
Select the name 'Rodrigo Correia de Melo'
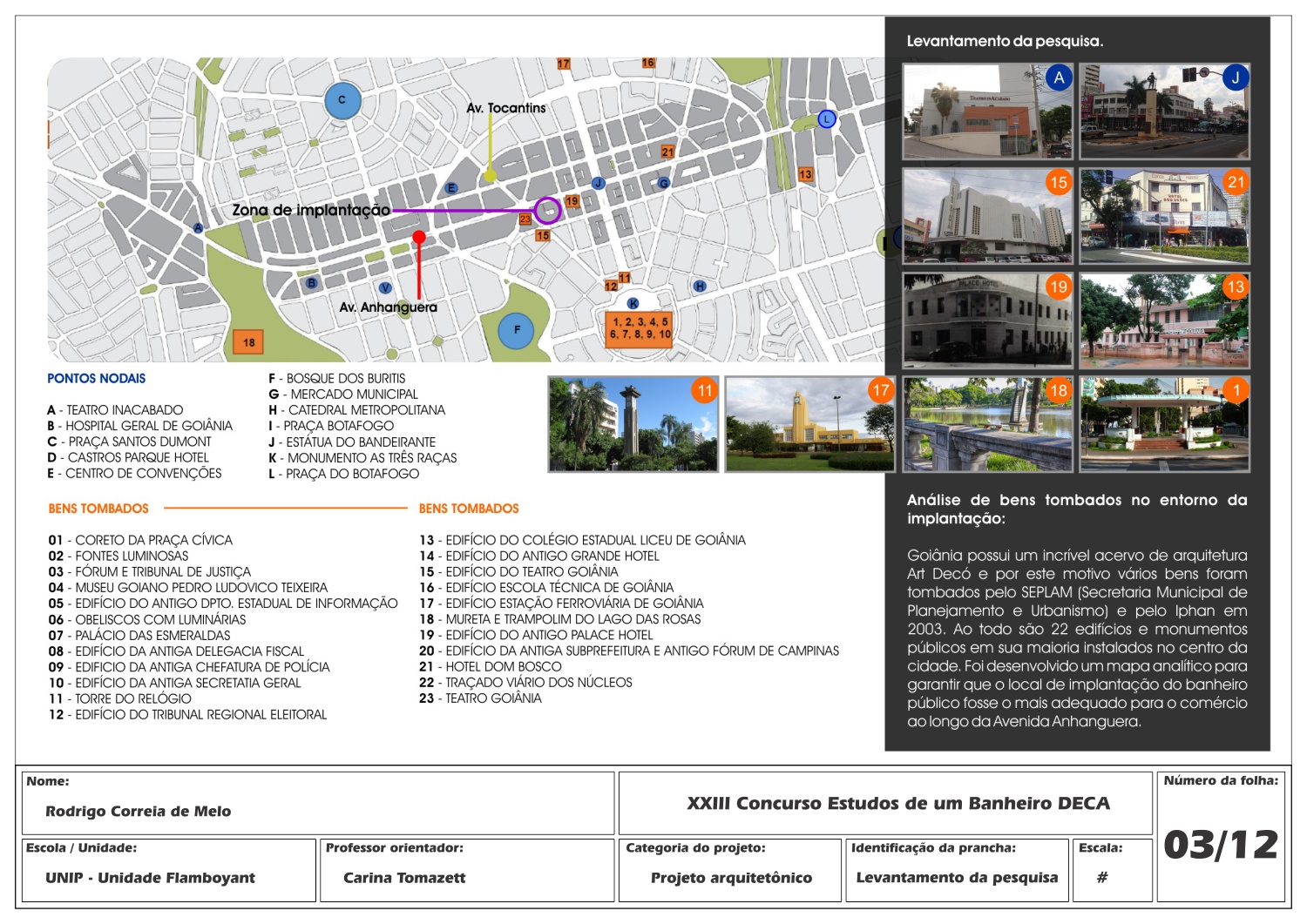[x=139, y=812]
